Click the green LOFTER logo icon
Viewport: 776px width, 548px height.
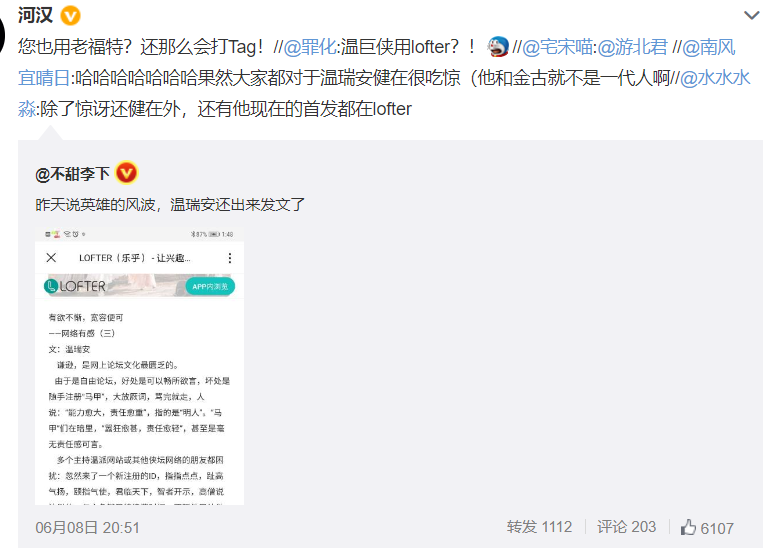tap(50, 286)
